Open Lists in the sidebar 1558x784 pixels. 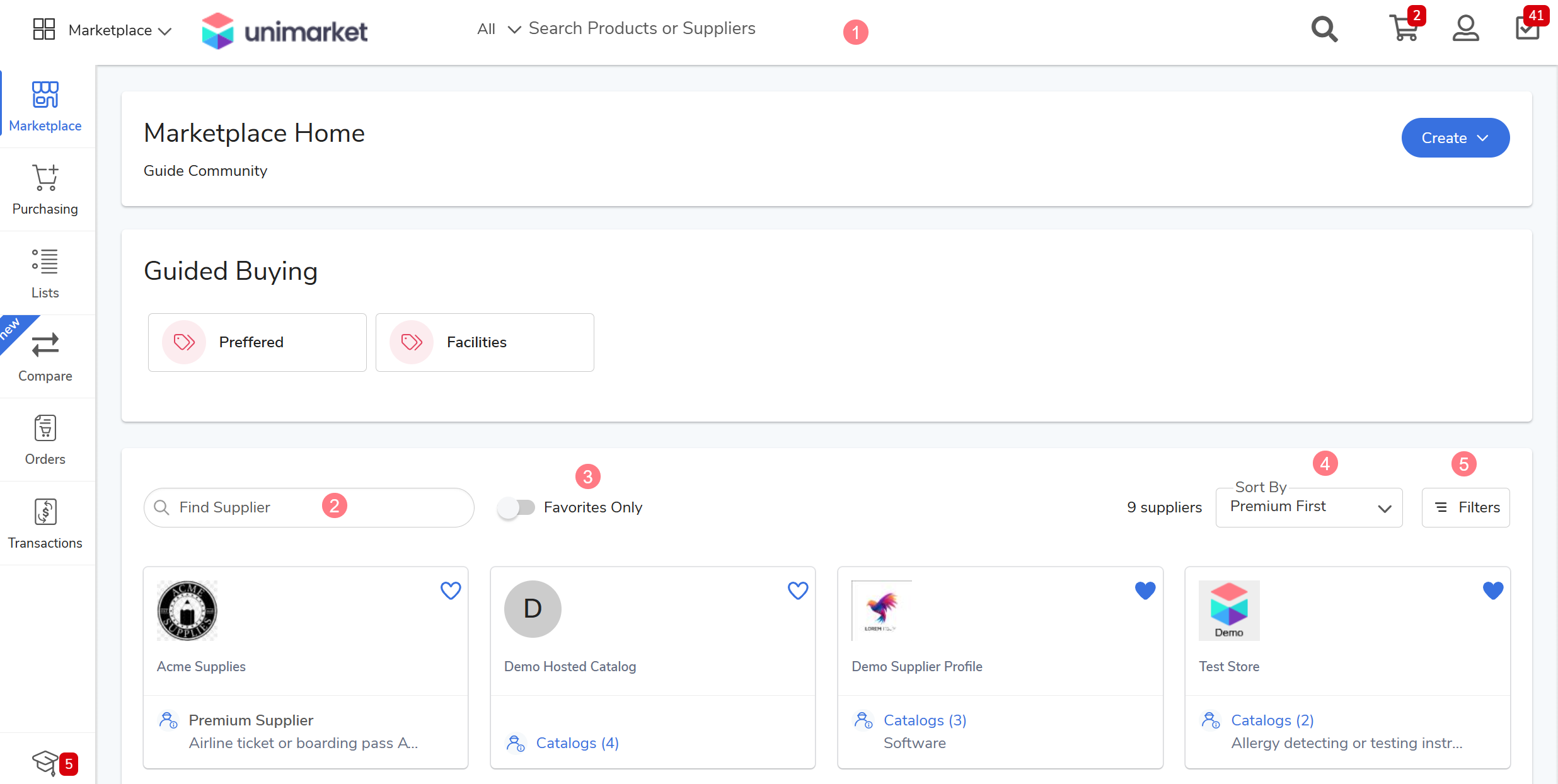pos(45,273)
